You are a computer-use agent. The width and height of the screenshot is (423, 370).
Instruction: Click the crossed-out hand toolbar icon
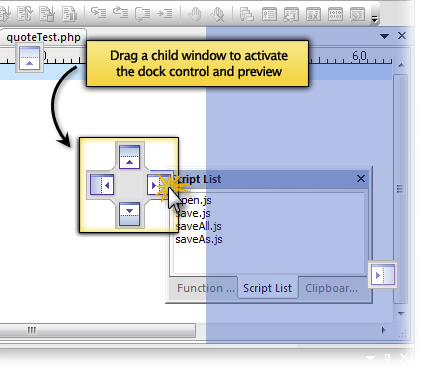tap(217, 14)
